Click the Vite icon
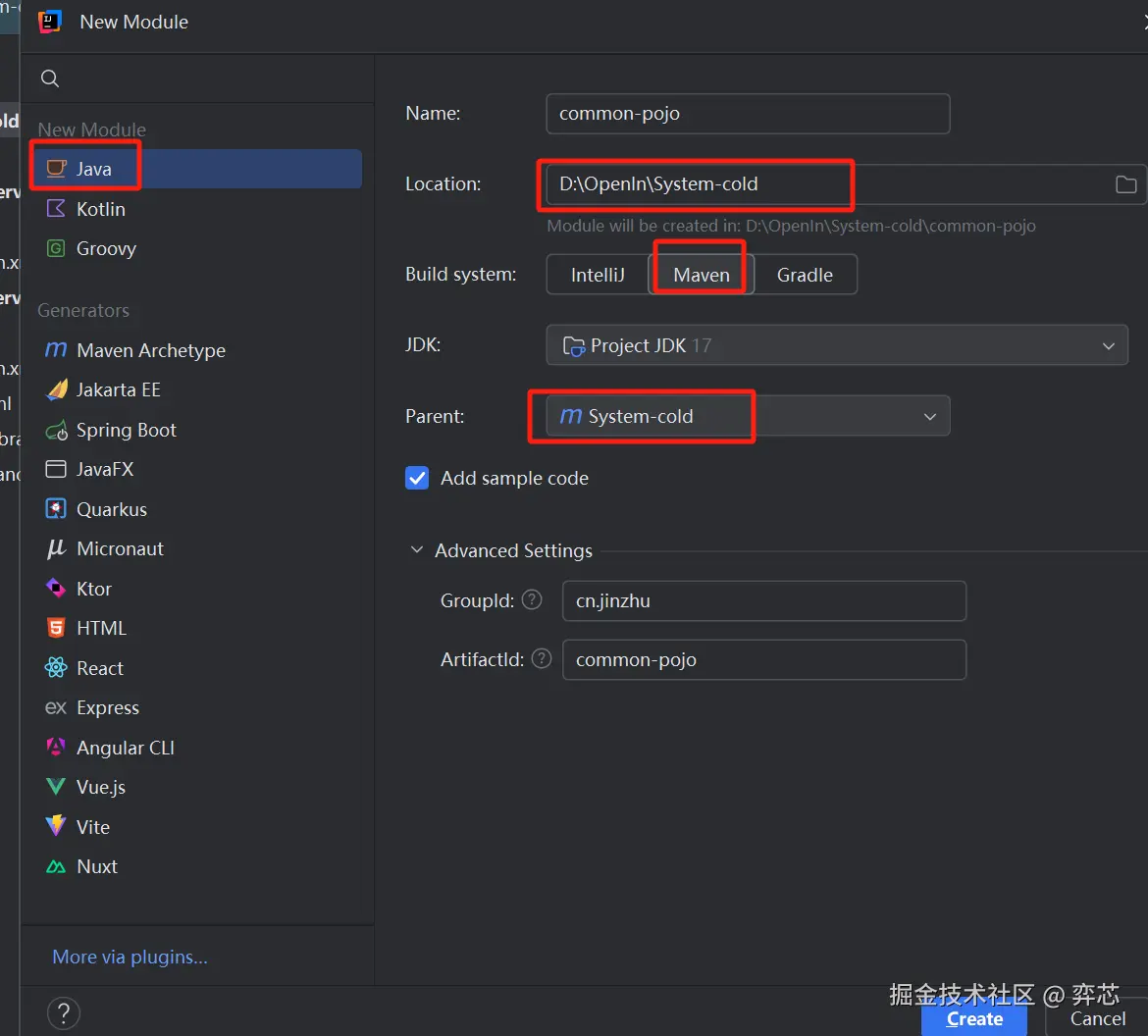Screen dimensions: 1148x1036 56,826
